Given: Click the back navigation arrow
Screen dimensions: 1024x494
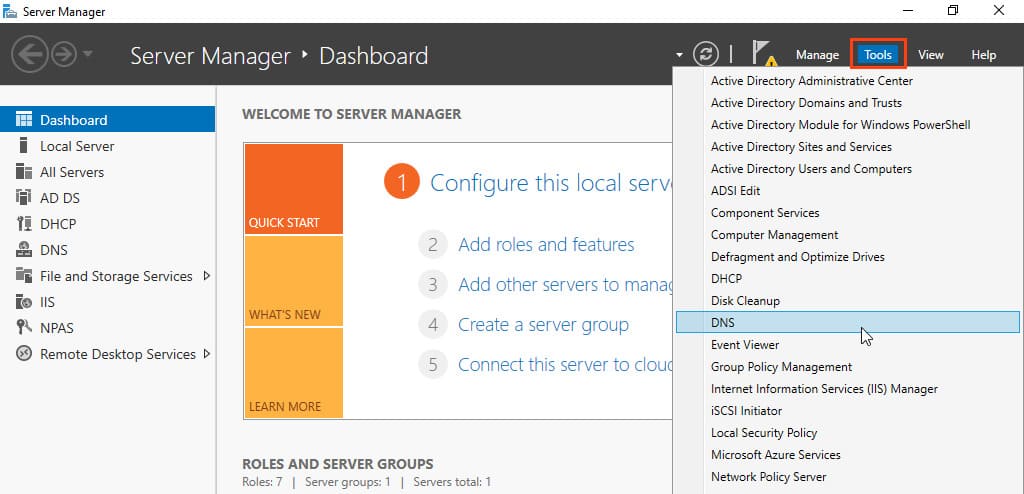Looking at the screenshot, I should (30, 54).
